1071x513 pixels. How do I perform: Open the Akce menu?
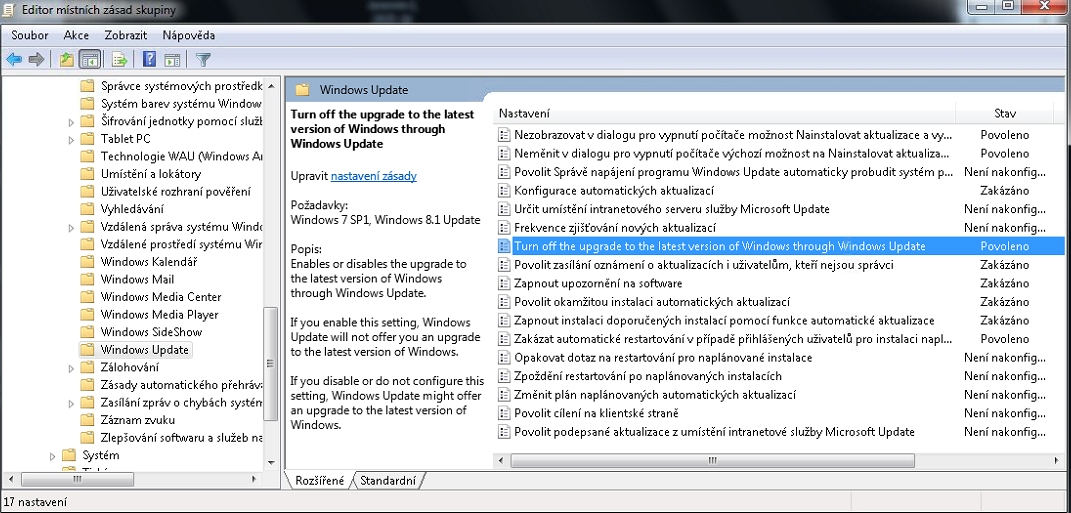(x=76, y=36)
